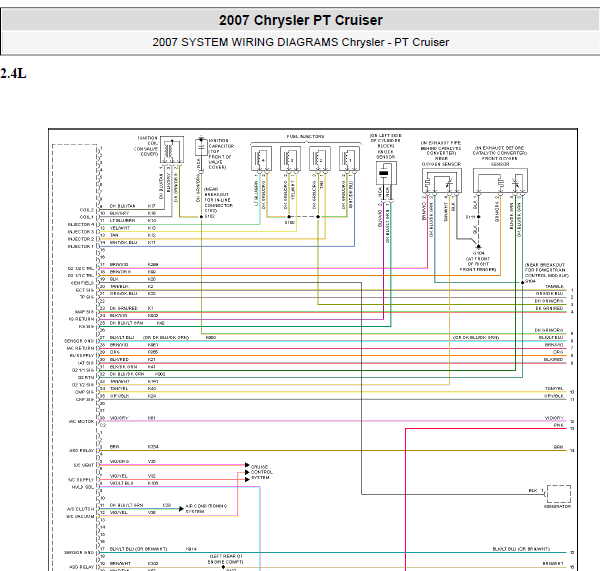Click the 'AIR CONDITIONING SYSTEM' label
The width and height of the screenshot is (600, 571).
click(x=206, y=509)
